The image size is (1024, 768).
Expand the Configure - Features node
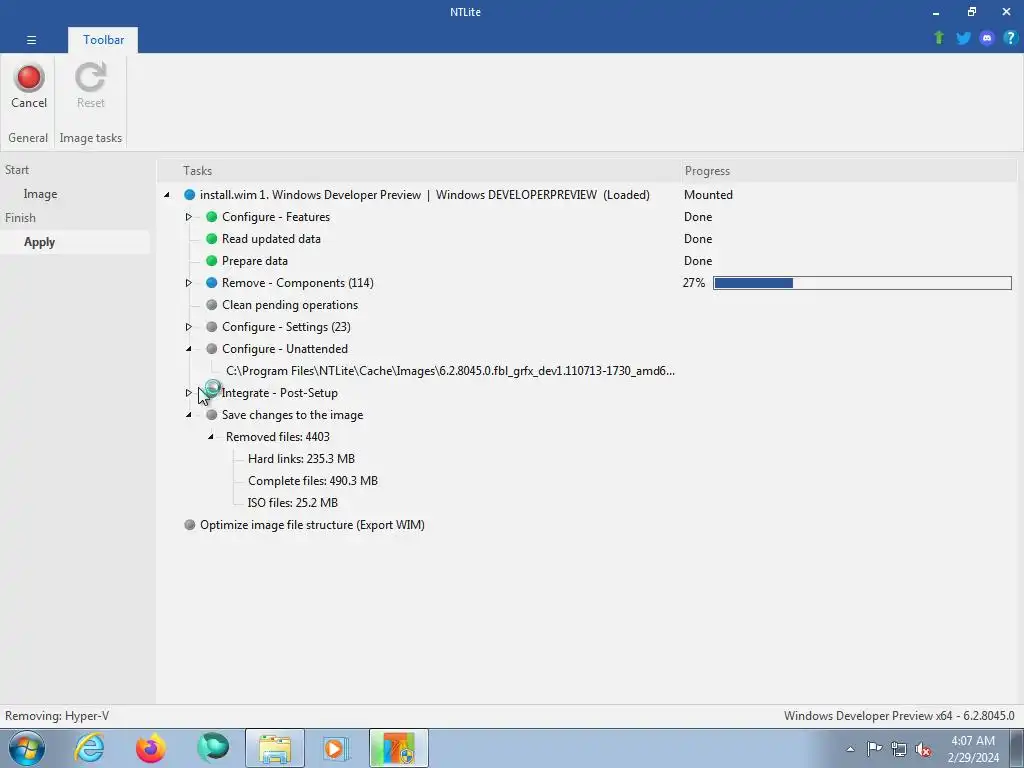[x=188, y=217]
